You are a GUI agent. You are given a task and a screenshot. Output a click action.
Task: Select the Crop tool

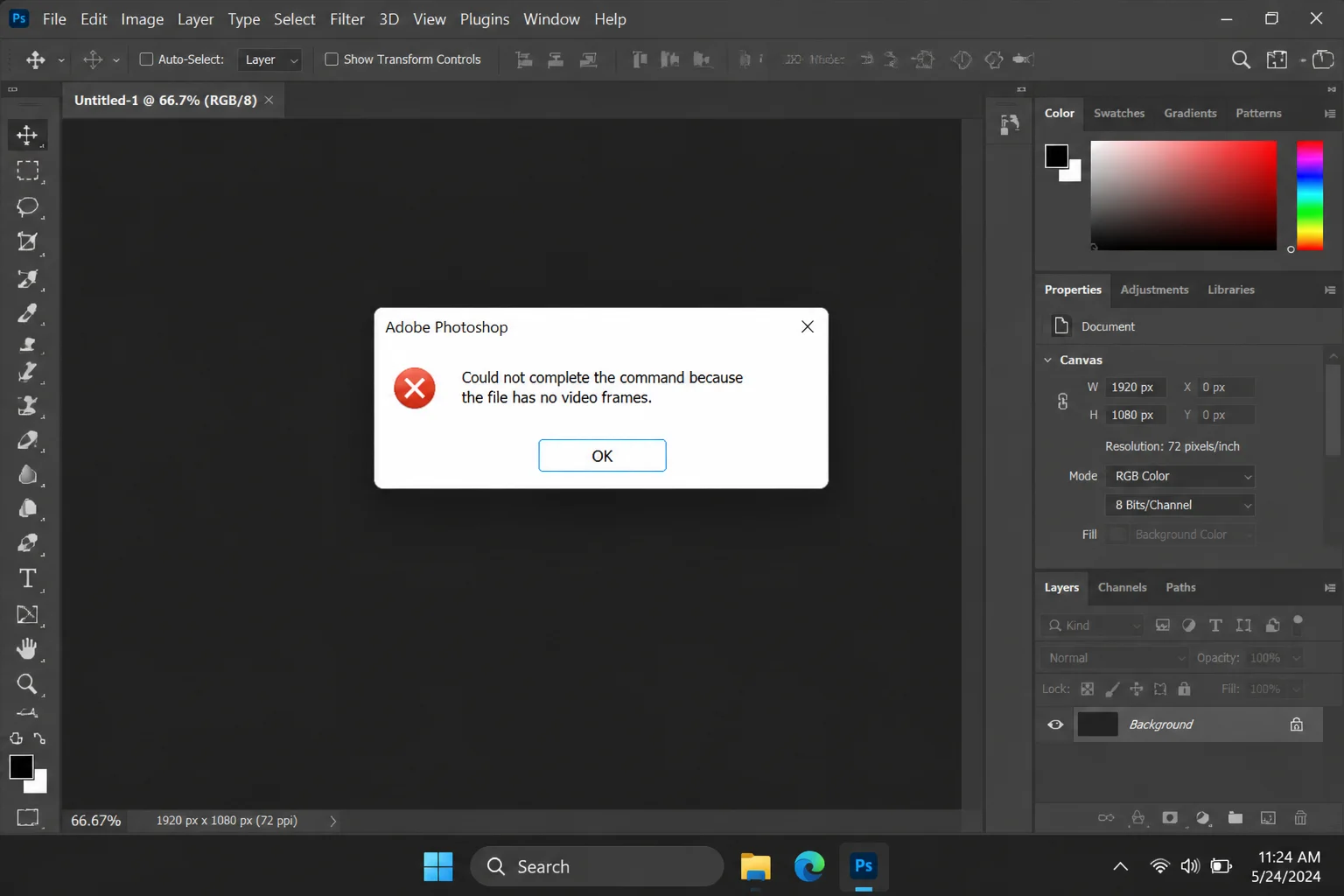(27, 242)
